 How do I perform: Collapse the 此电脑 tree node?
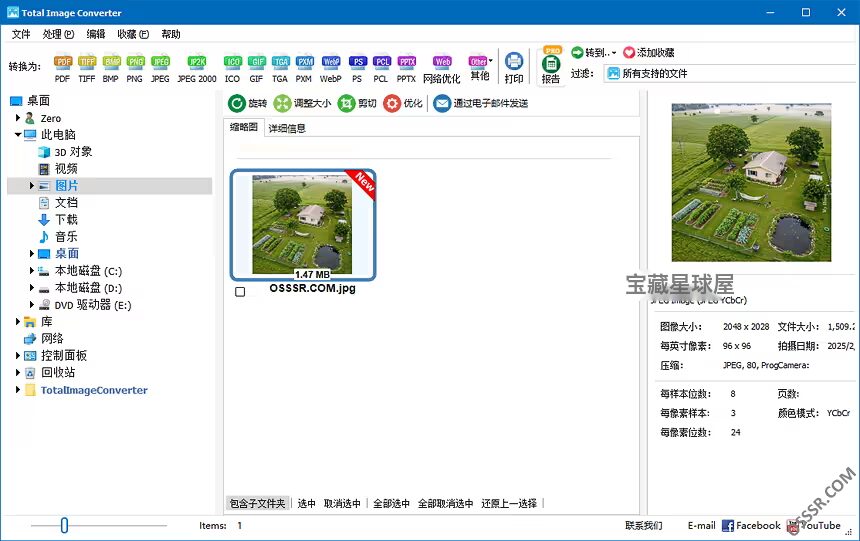(18, 134)
